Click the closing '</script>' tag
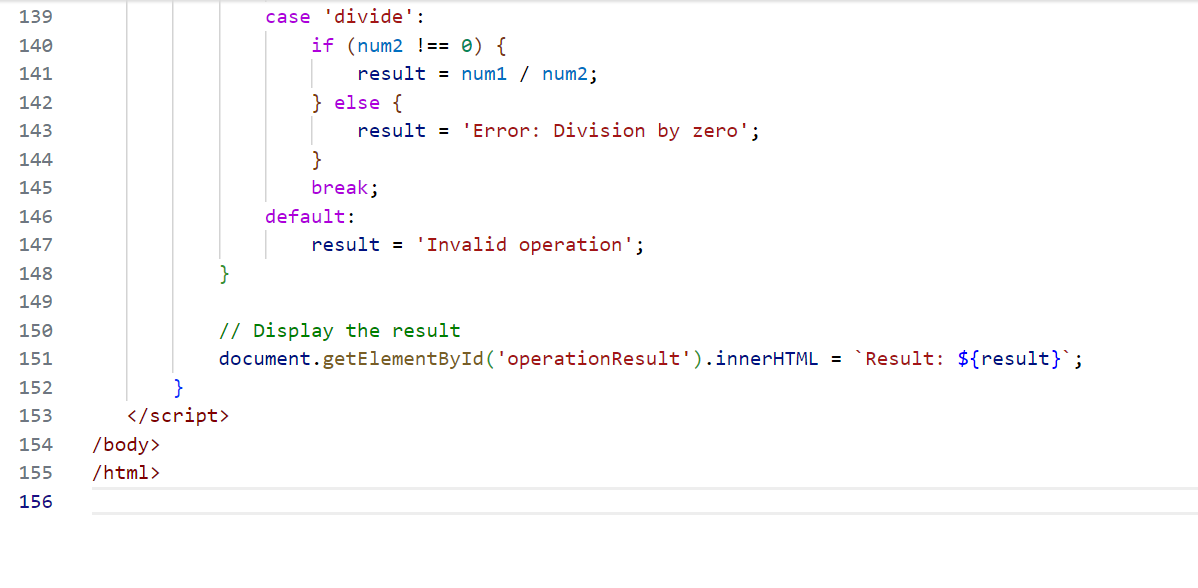The height and width of the screenshot is (588, 1198). (x=179, y=415)
